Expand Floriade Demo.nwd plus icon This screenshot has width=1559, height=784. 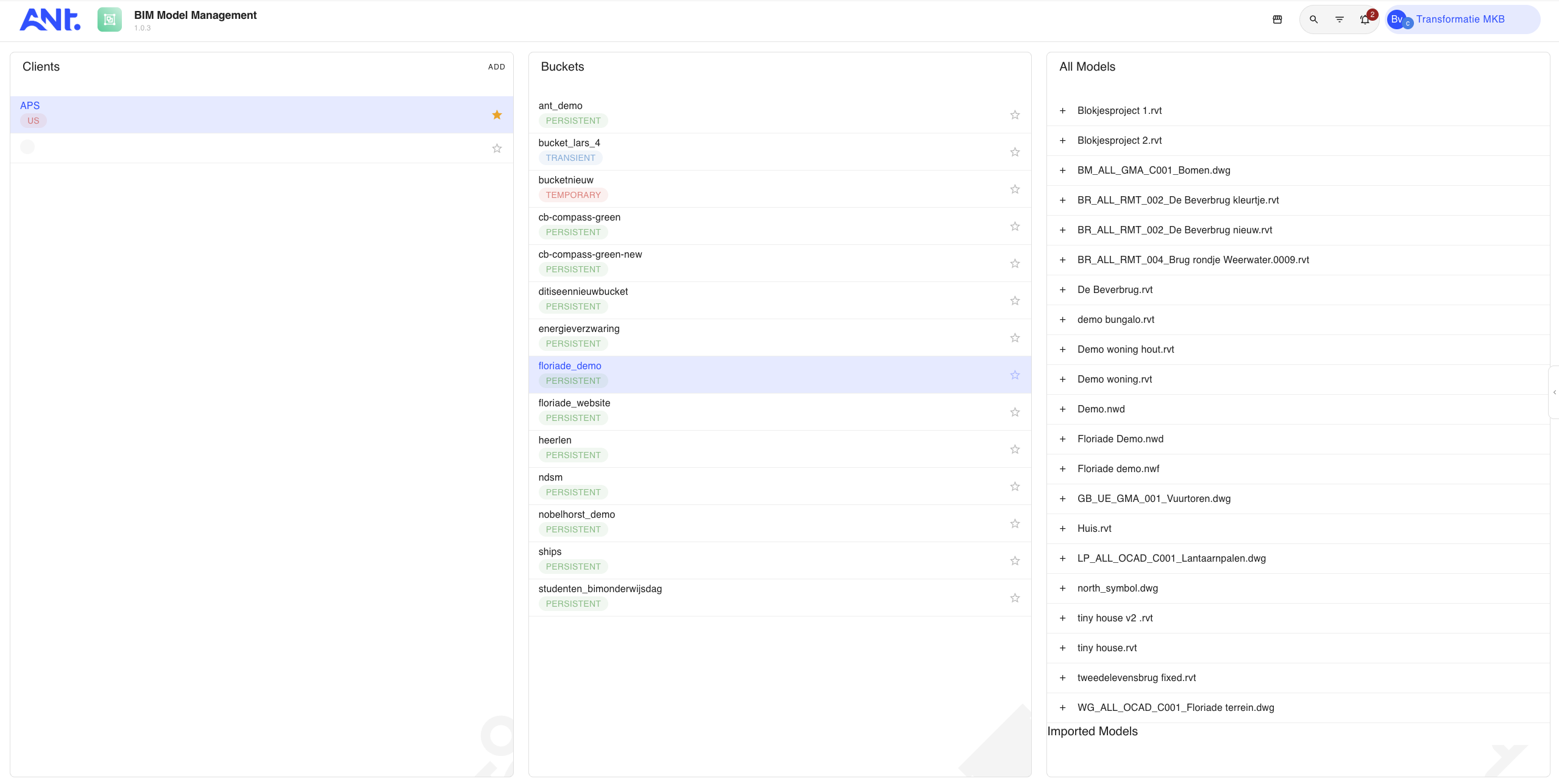tap(1063, 439)
